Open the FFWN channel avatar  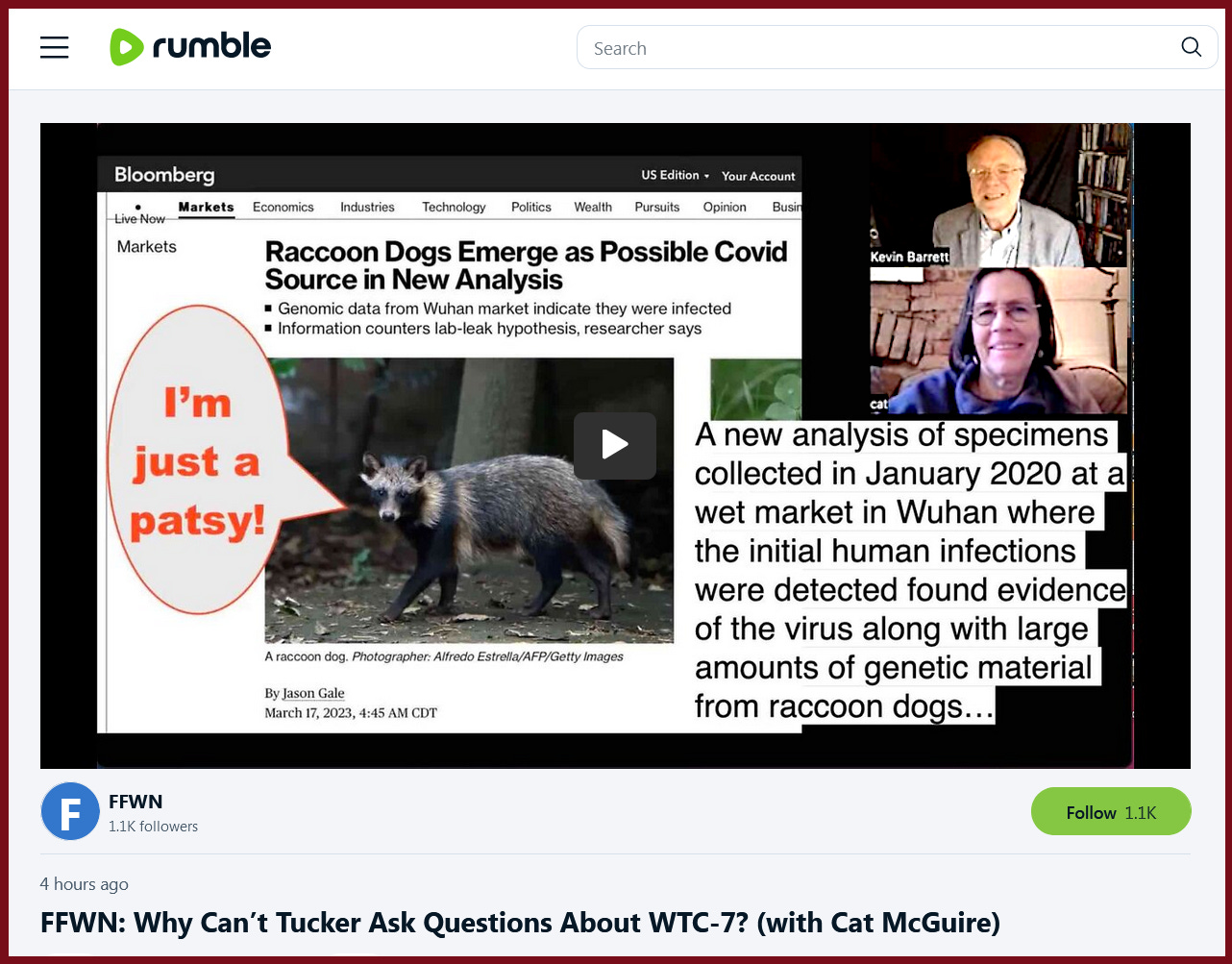tap(70, 812)
